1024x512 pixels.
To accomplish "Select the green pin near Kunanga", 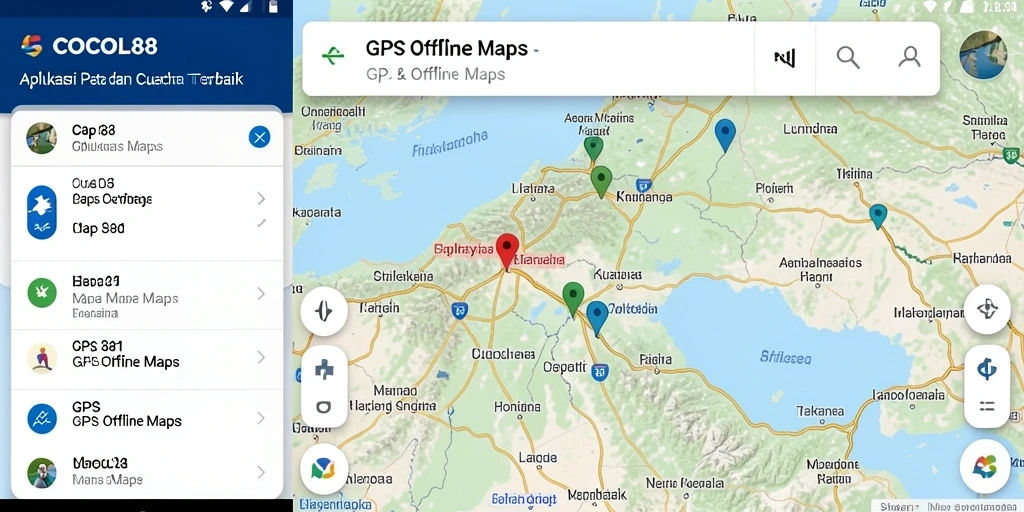I will [601, 182].
